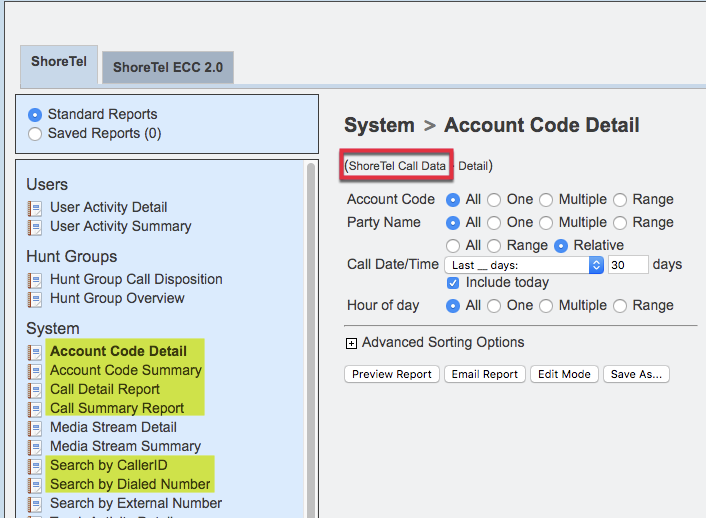Uncheck the Include today checkbox

453,283
